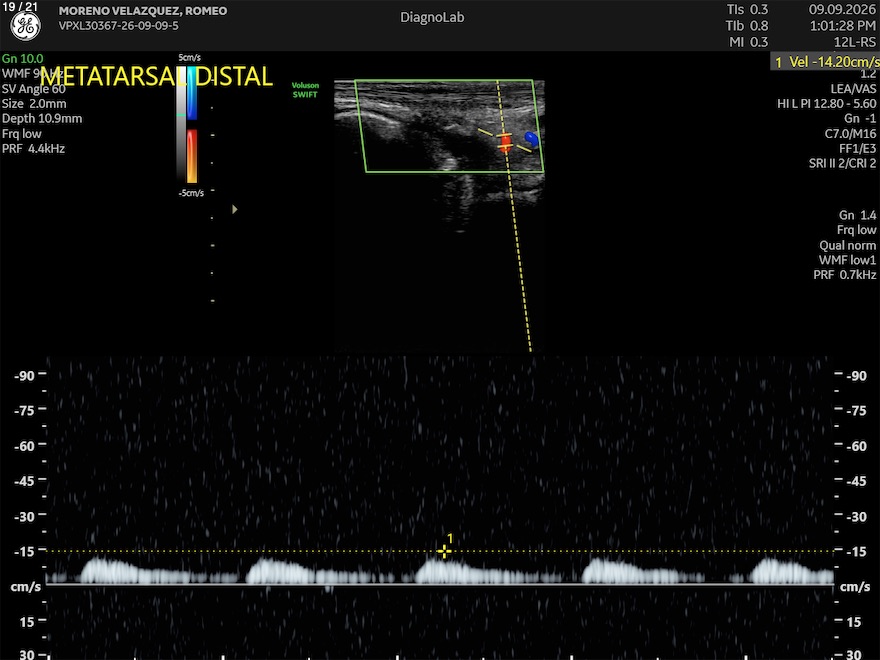The width and height of the screenshot is (880, 660).
Task: Click the blue-red color velocity scale bar
Action: click(192, 125)
